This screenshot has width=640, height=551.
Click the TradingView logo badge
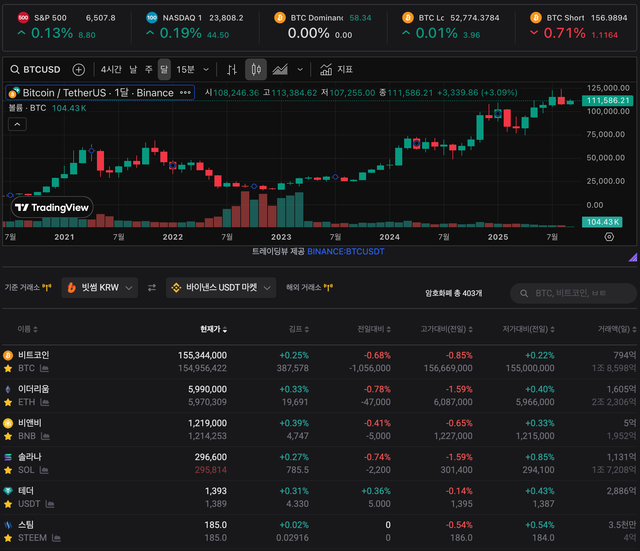point(52,207)
